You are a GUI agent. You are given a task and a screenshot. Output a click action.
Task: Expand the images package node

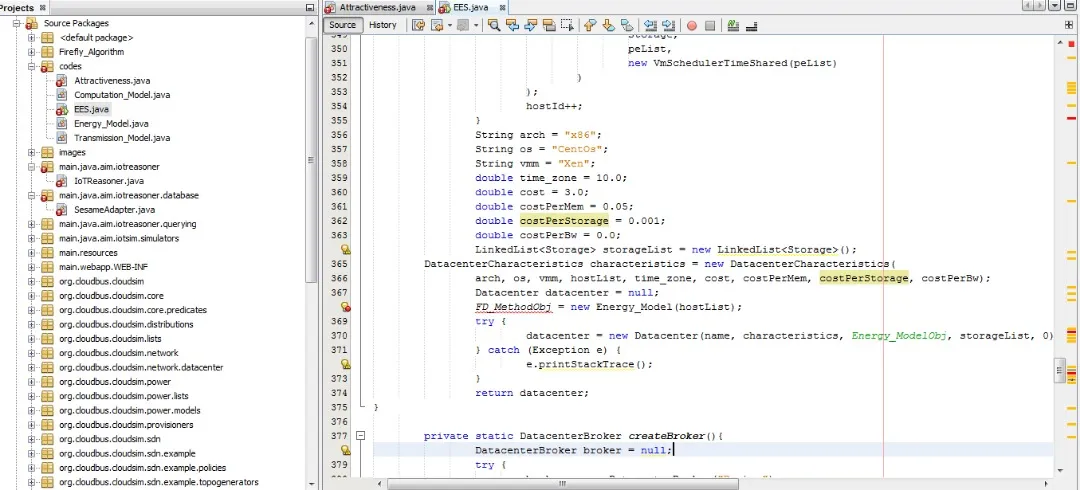[x=32, y=153]
